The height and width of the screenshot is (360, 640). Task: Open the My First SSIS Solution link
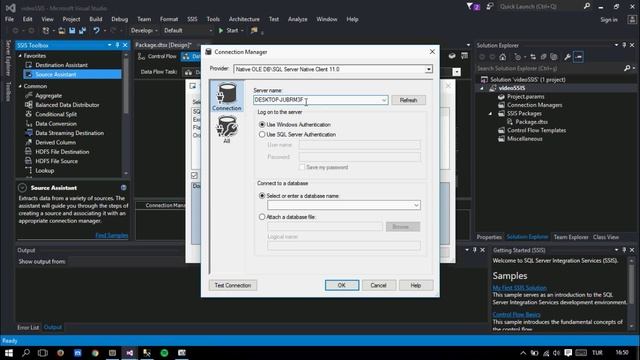[x=519, y=288]
